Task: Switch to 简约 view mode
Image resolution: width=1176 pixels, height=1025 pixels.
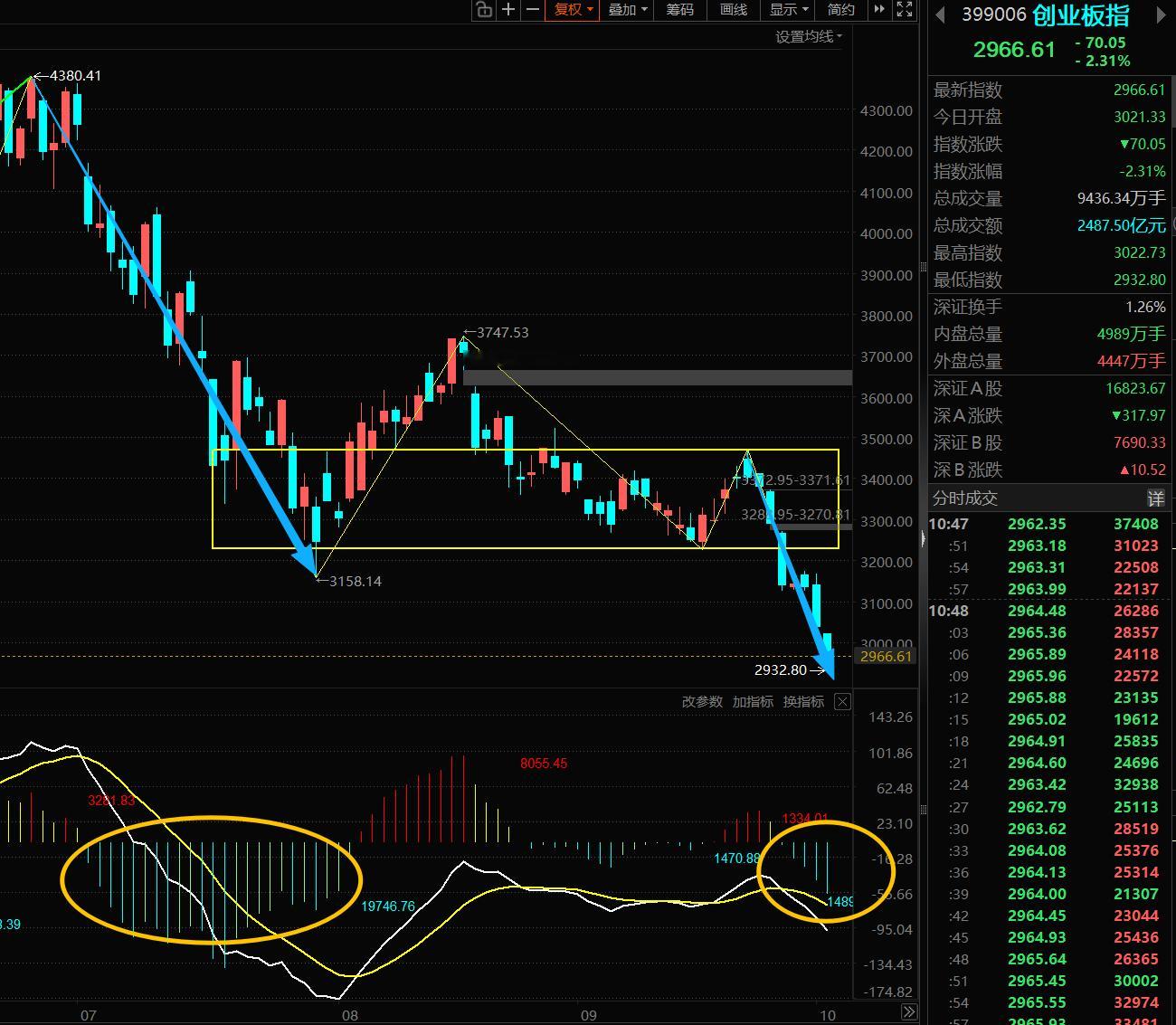Action: (840, 10)
